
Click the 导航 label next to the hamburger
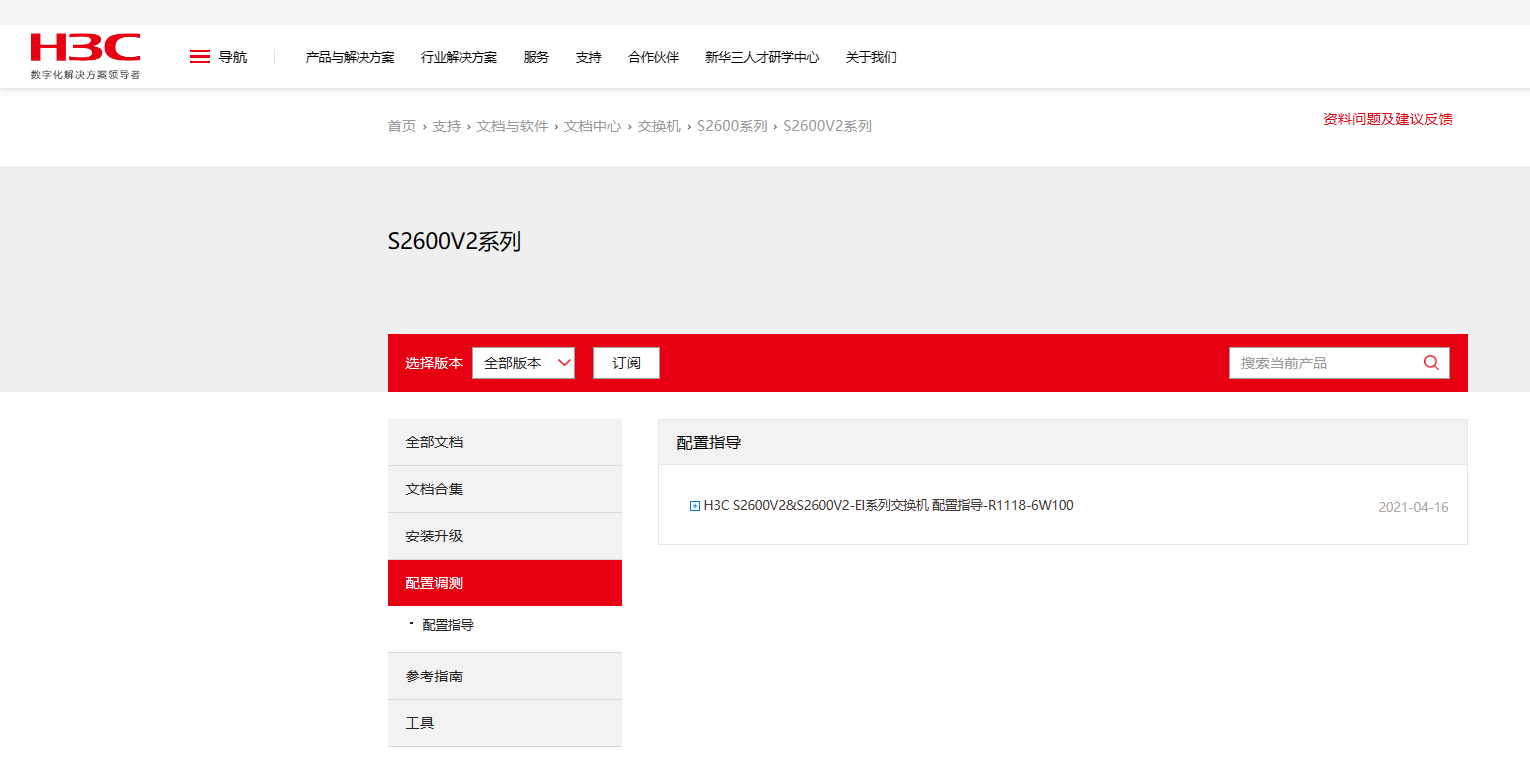(233, 57)
